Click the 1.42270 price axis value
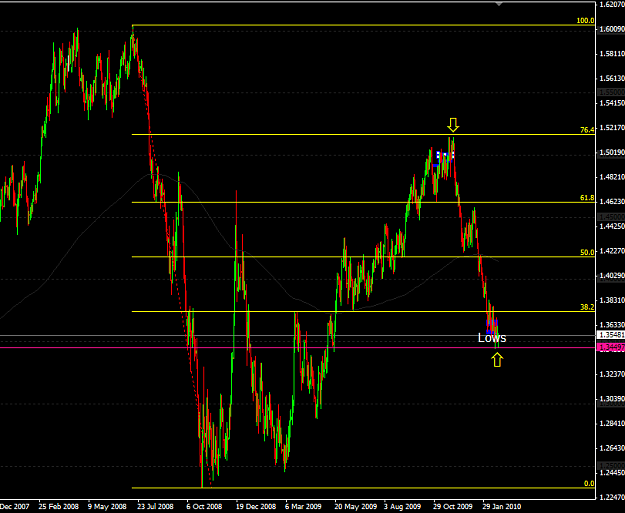The image size is (625, 513). tap(612, 251)
